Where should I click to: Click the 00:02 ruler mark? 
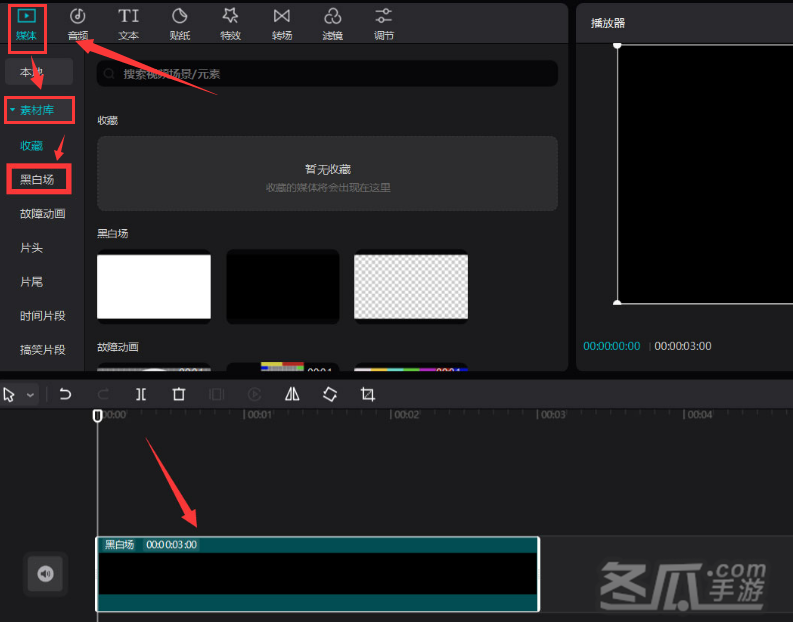(405, 415)
